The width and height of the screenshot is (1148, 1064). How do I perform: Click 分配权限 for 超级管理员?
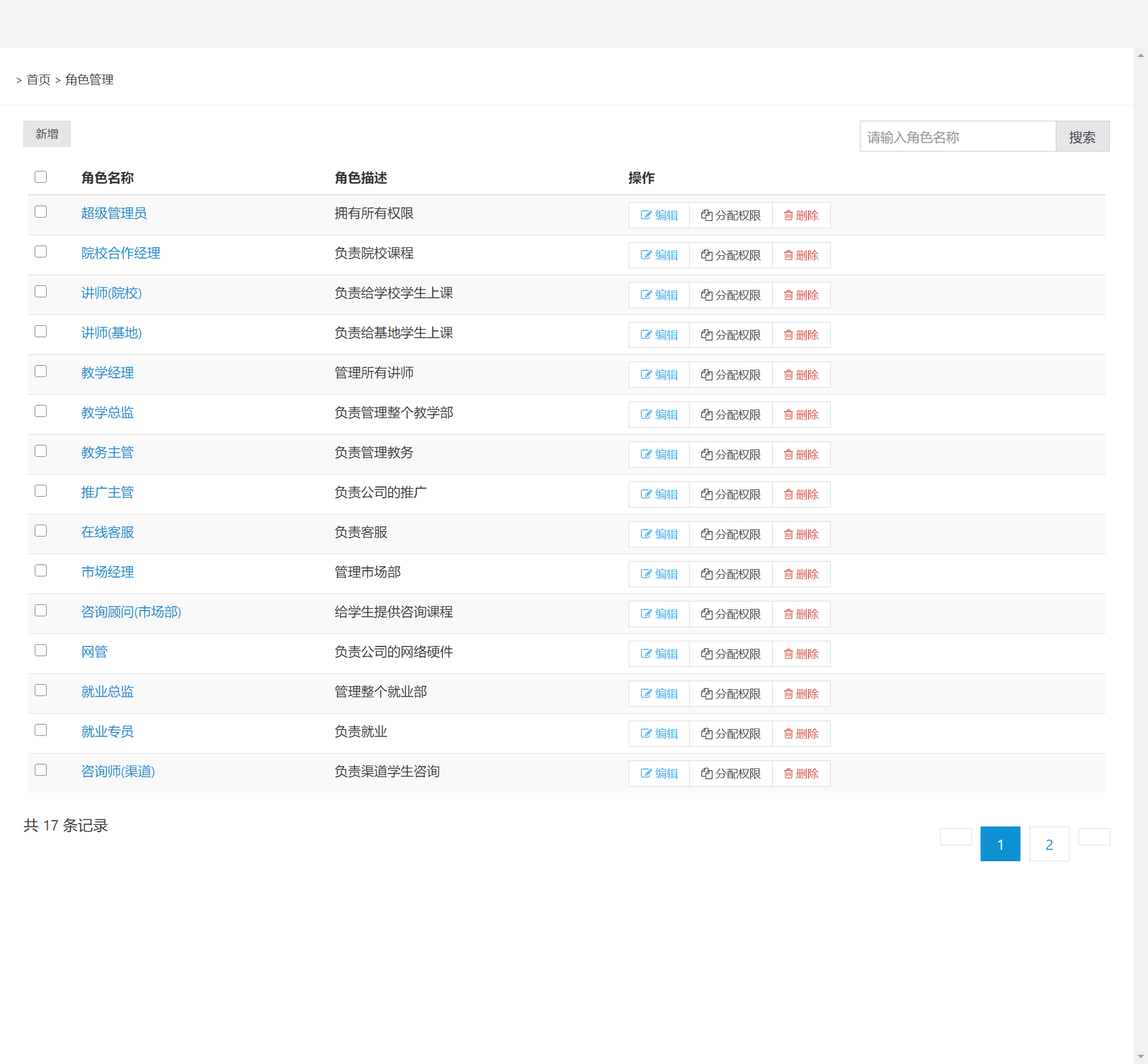point(731,215)
